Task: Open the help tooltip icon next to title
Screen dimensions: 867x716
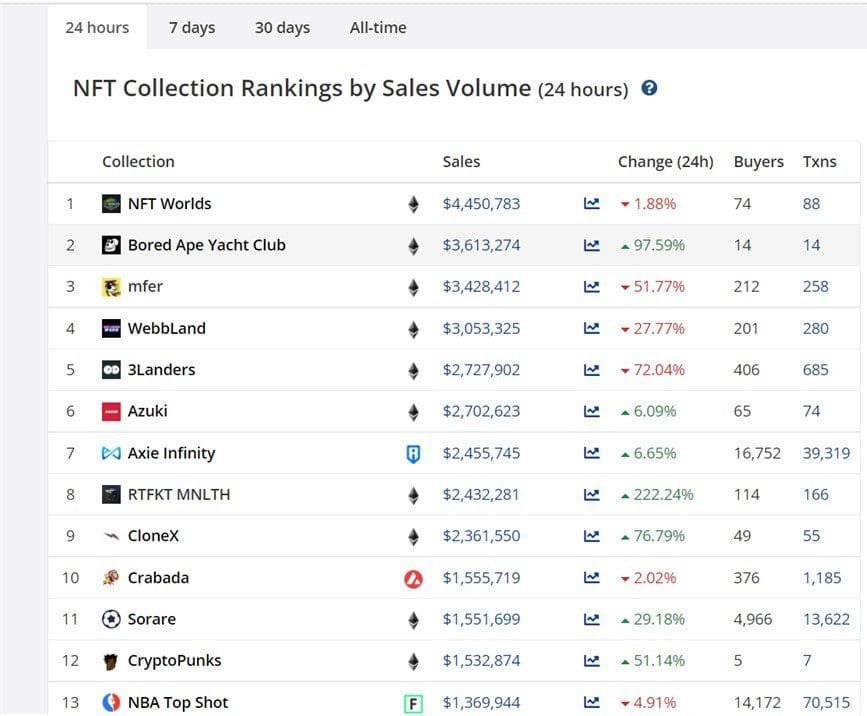Action: (x=650, y=88)
